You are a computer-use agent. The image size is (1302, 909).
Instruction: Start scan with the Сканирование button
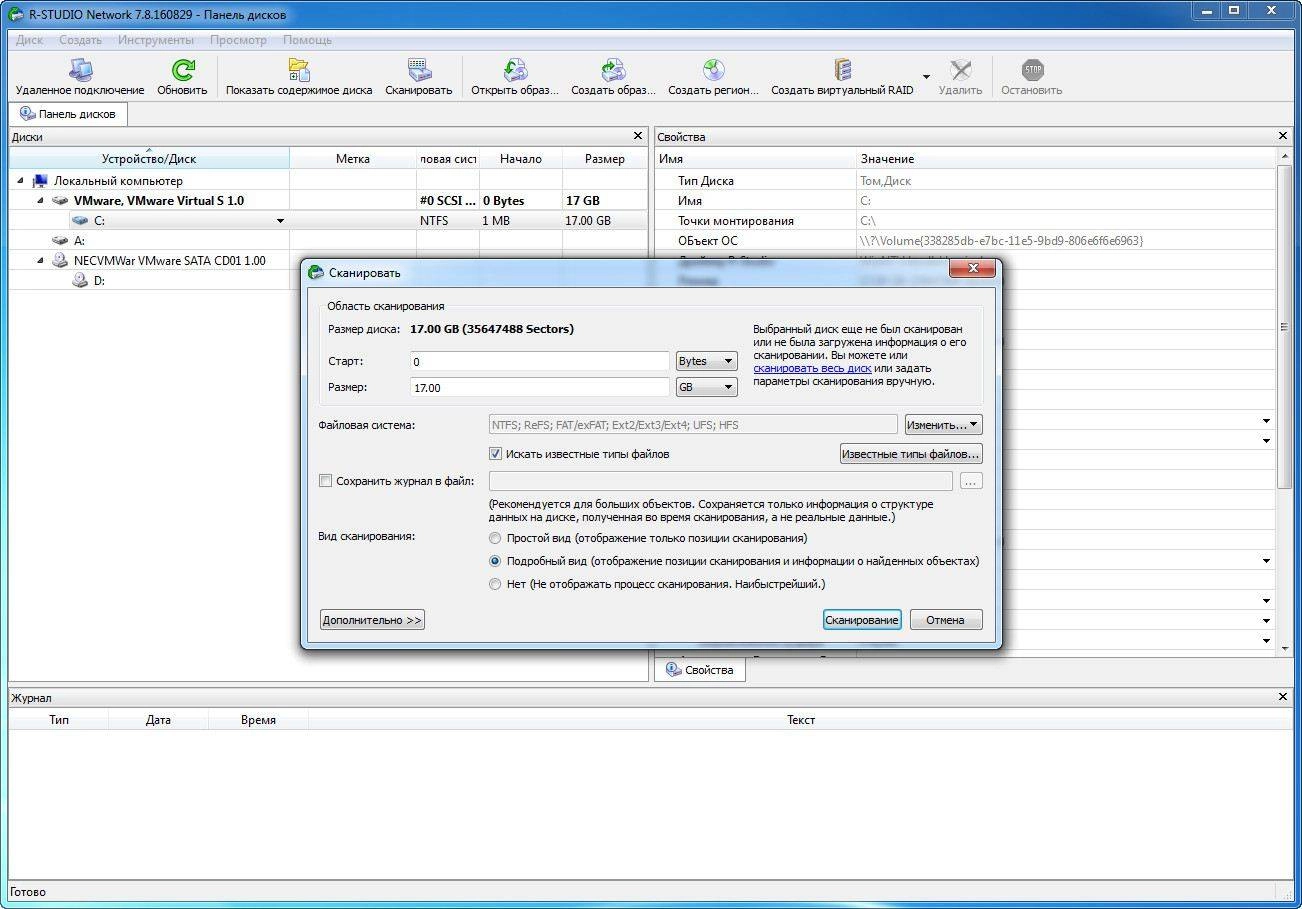(862, 620)
